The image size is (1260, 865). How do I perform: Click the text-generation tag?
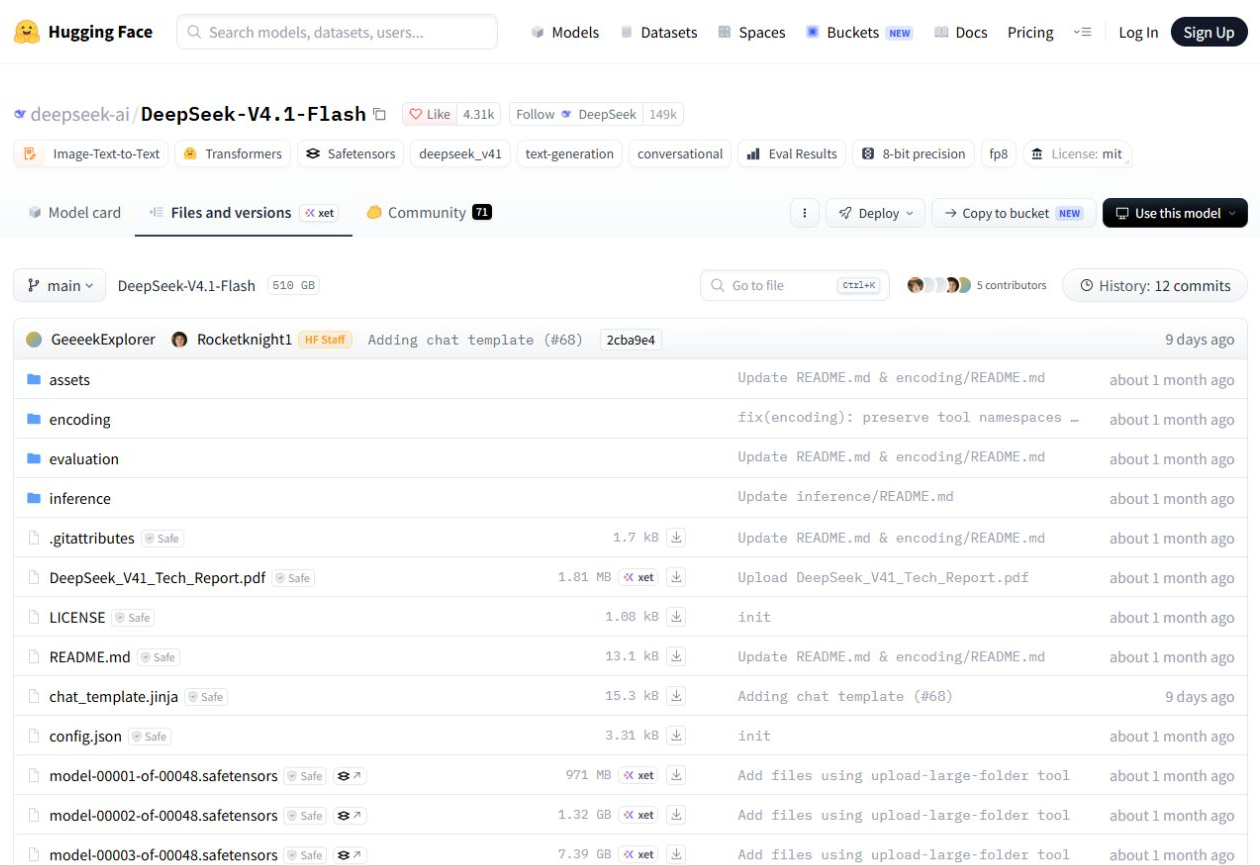(x=570, y=154)
